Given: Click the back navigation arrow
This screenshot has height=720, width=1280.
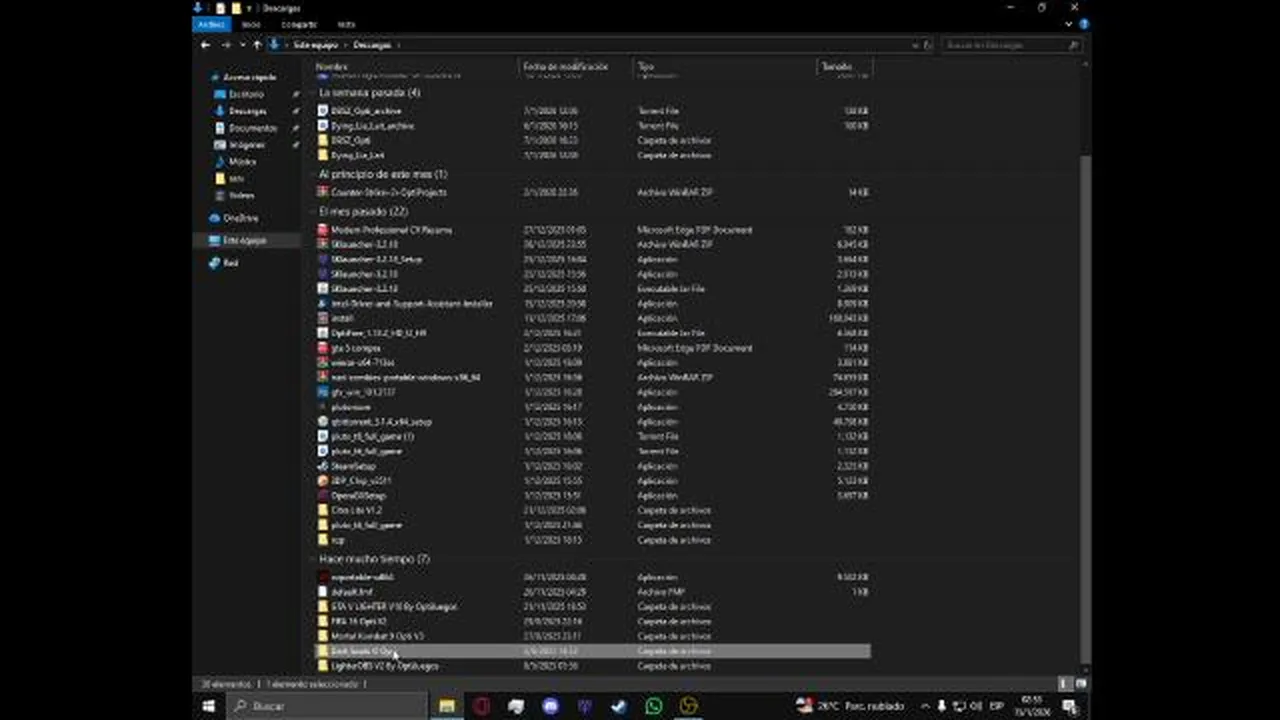Looking at the screenshot, I should pyautogui.click(x=205, y=45).
